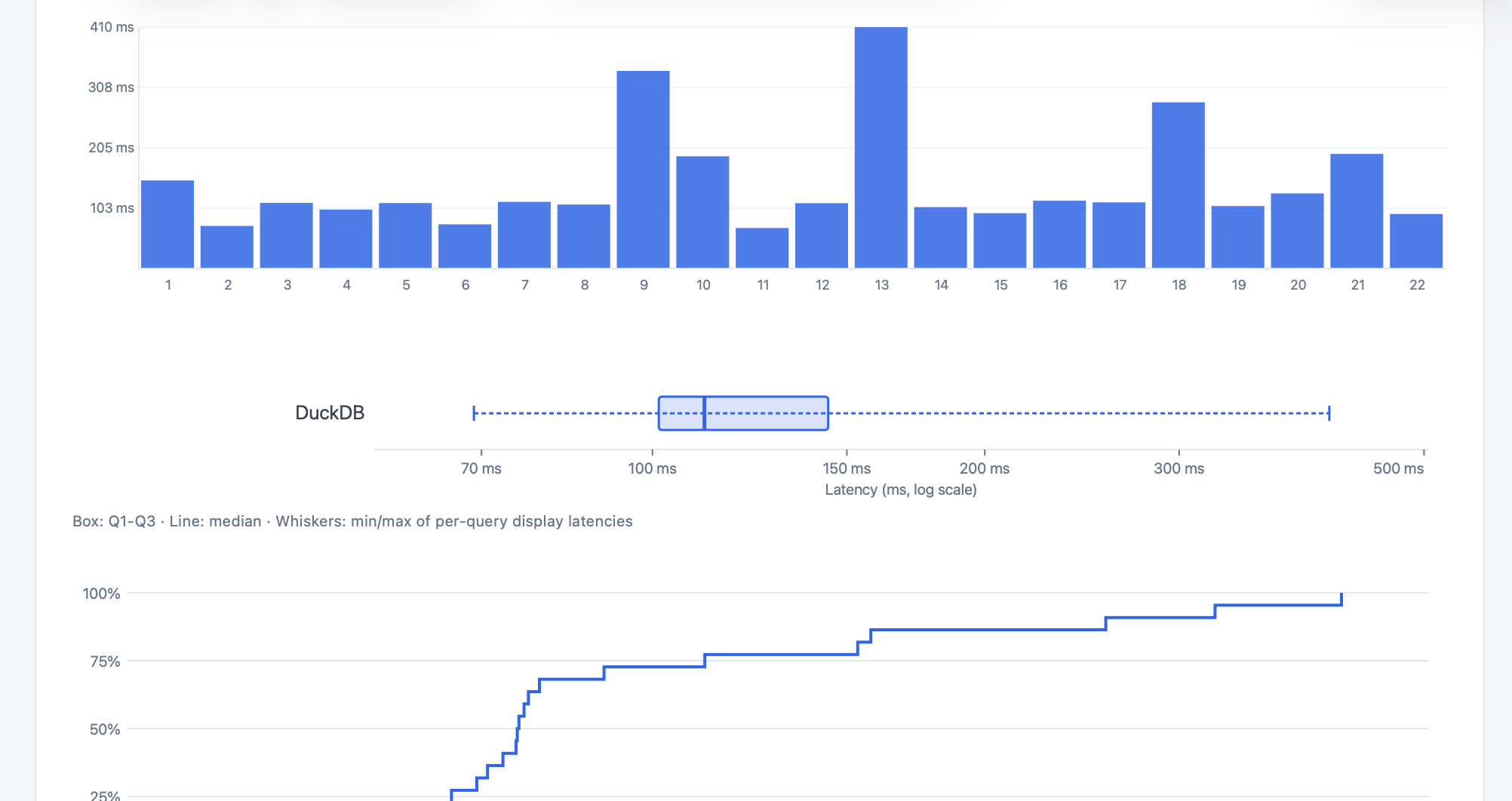1512x801 pixels.
Task: Select the bar for query 2
Action: (x=227, y=247)
